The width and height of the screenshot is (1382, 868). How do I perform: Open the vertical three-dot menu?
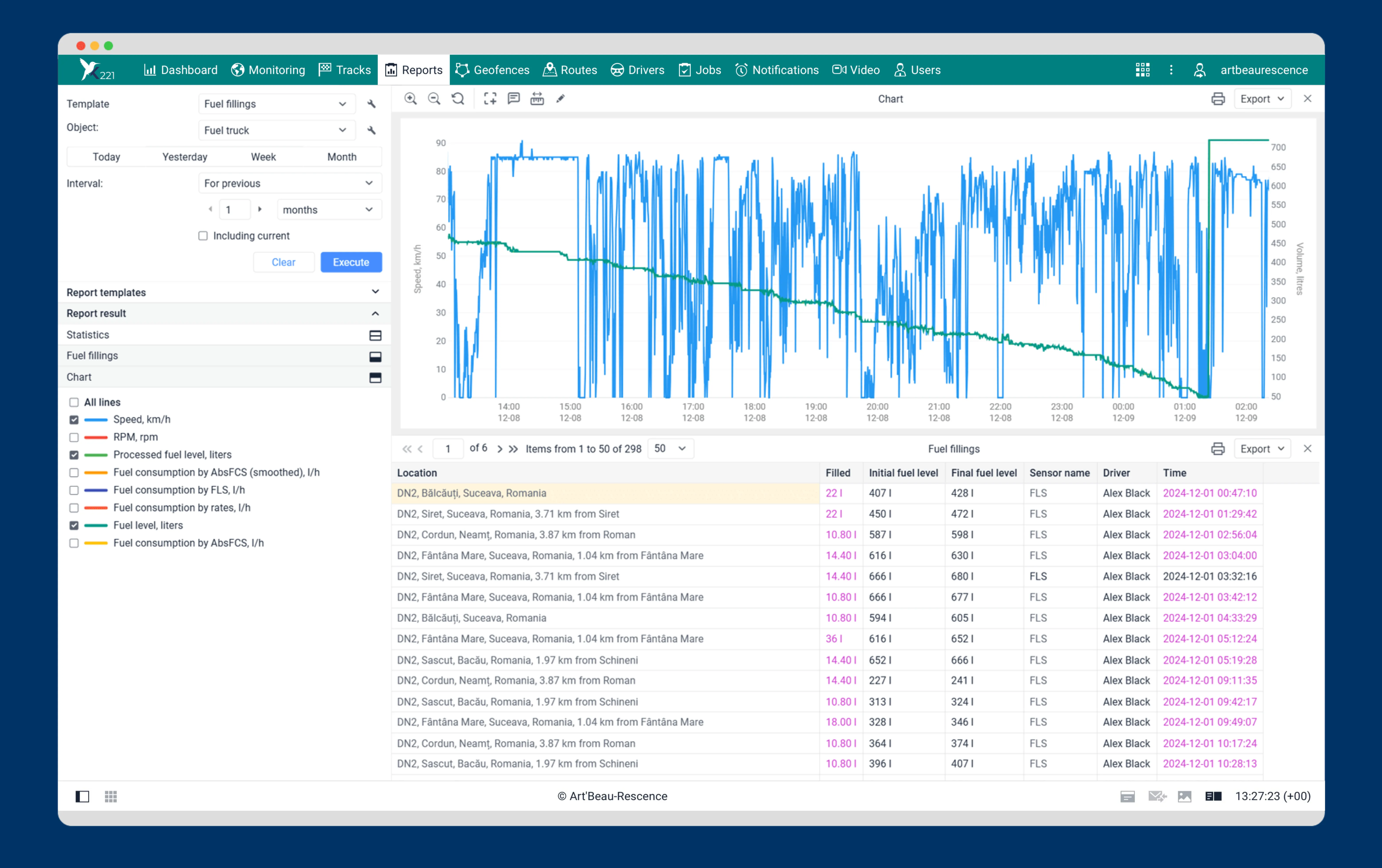pos(1171,70)
